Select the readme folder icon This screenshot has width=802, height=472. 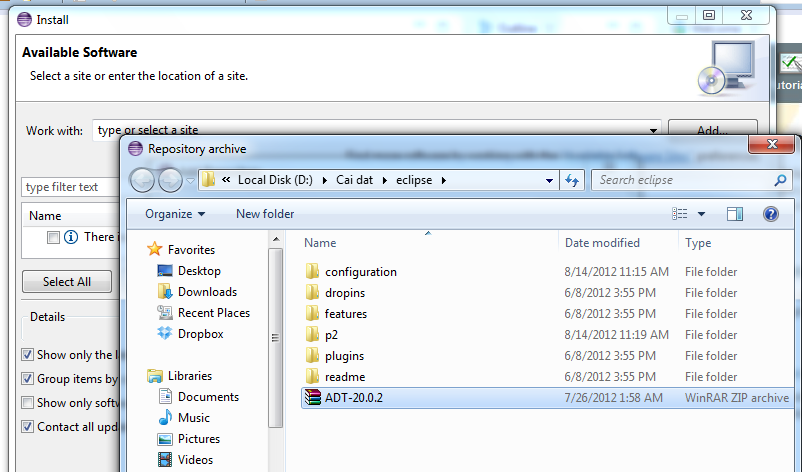coord(313,376)
